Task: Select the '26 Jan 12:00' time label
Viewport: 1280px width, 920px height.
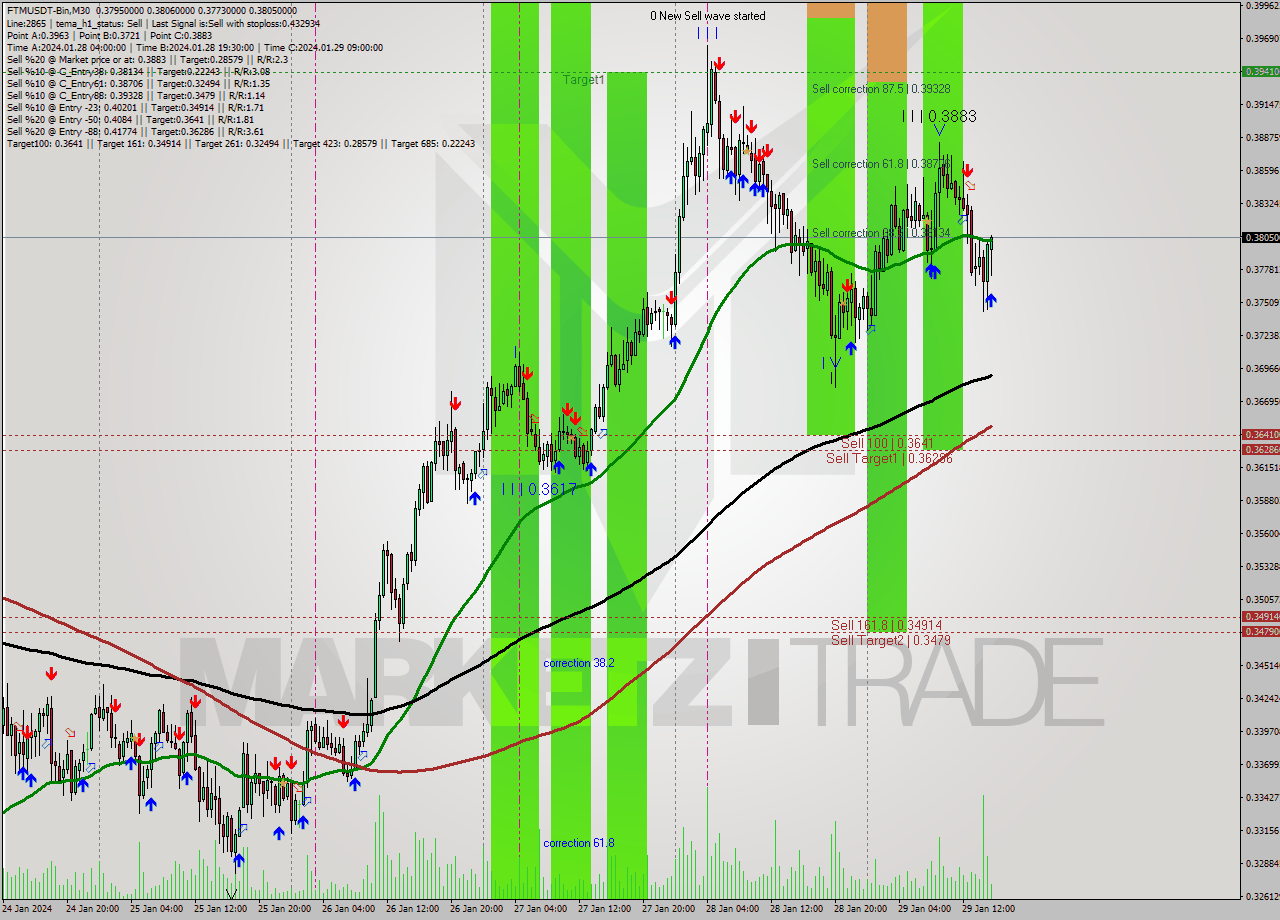Action: (415, 909)
